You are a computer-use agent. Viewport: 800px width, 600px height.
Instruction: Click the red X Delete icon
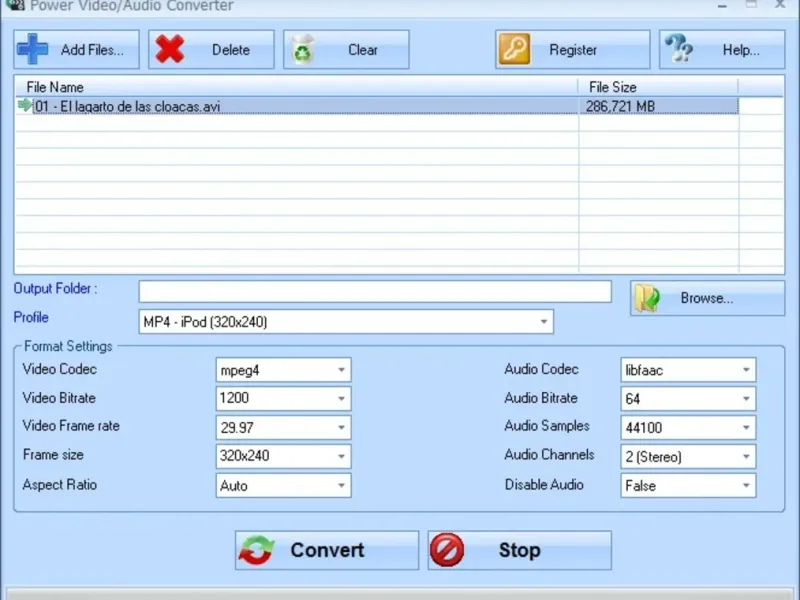point(170,49)
